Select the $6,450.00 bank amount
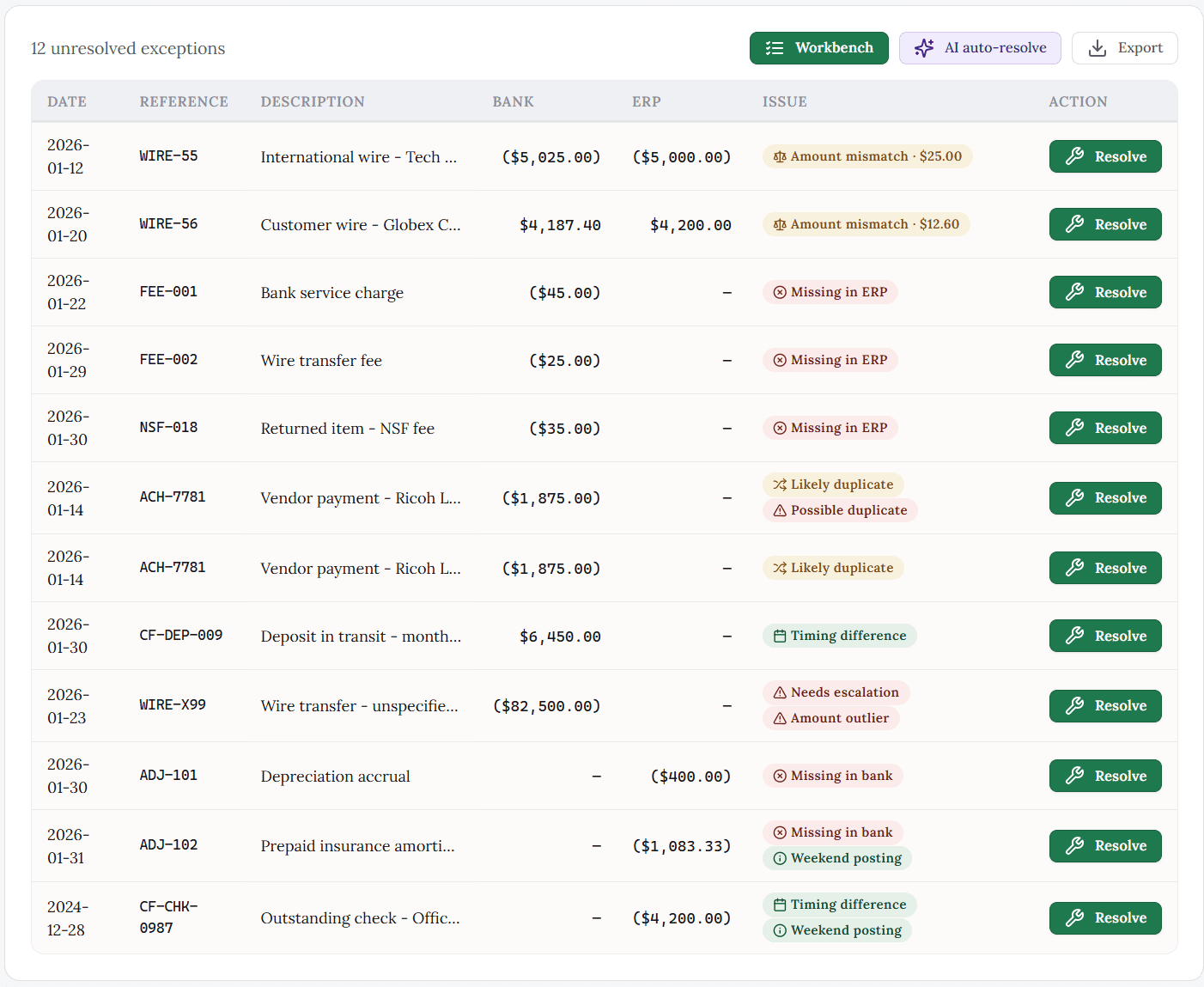 coord(560,637)
